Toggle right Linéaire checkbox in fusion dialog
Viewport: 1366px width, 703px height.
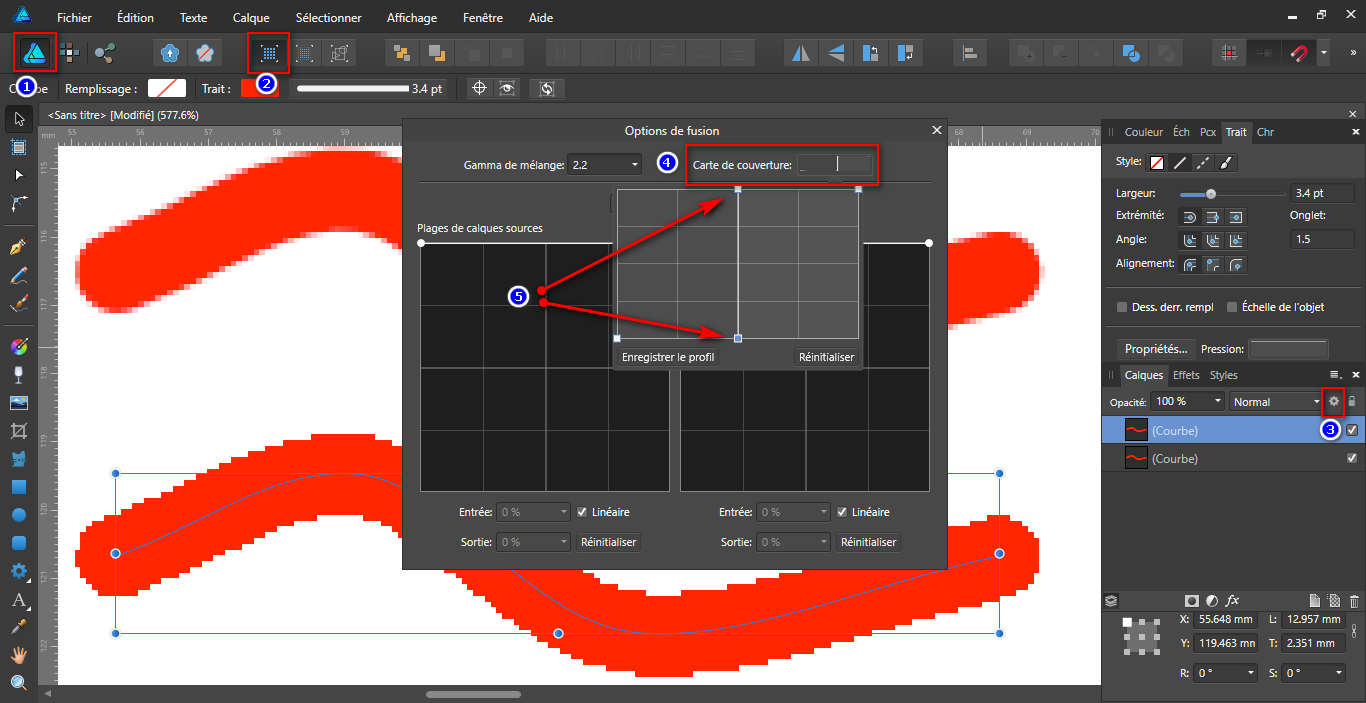[x=842, y=512]
